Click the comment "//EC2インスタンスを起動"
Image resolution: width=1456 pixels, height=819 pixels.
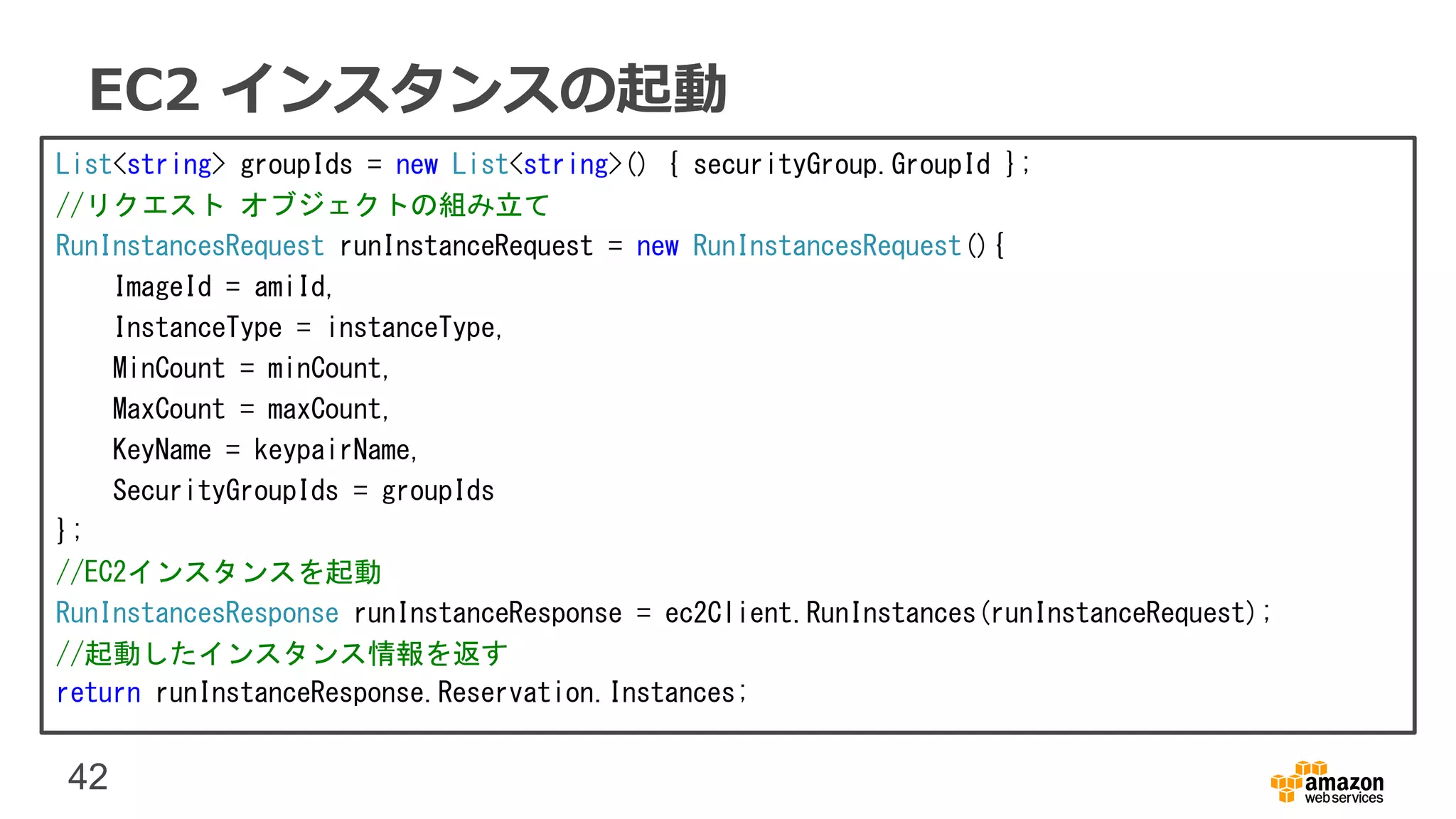pyautogui.click(x=218, y=572)
